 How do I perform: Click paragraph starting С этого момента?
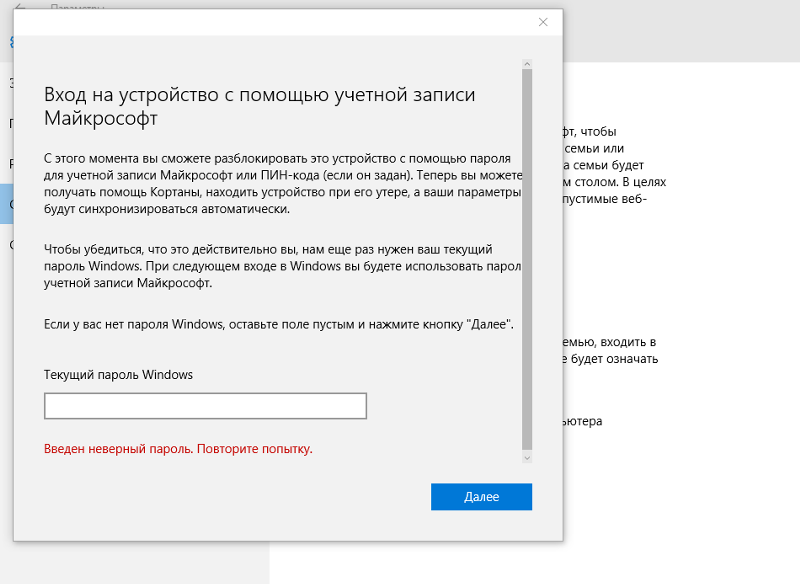(283, 184)
